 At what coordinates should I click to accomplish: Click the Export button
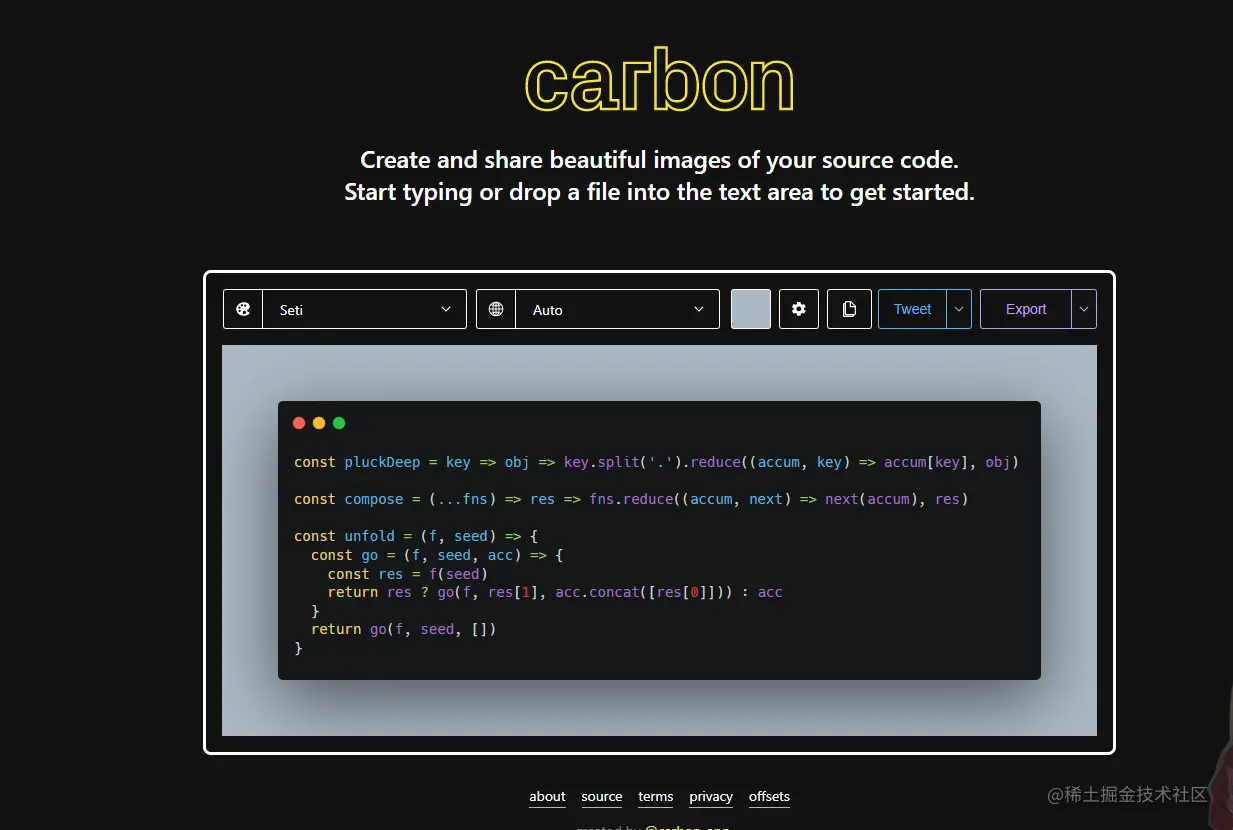coord(1026,309)
